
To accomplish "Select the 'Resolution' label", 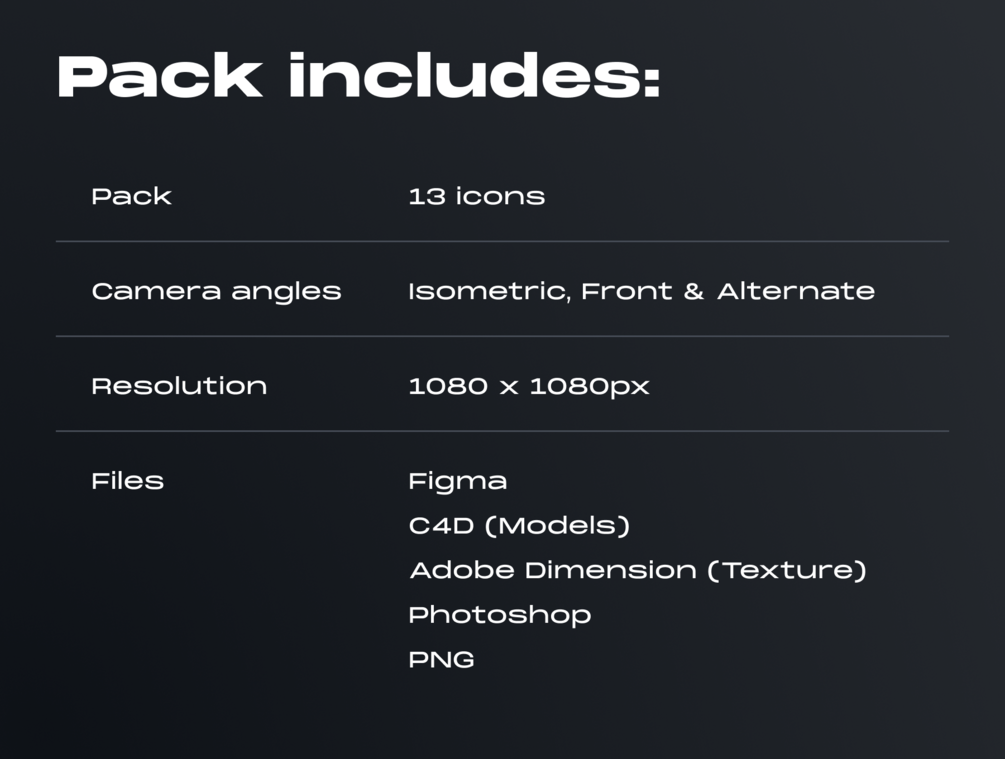I will point(179,386).
